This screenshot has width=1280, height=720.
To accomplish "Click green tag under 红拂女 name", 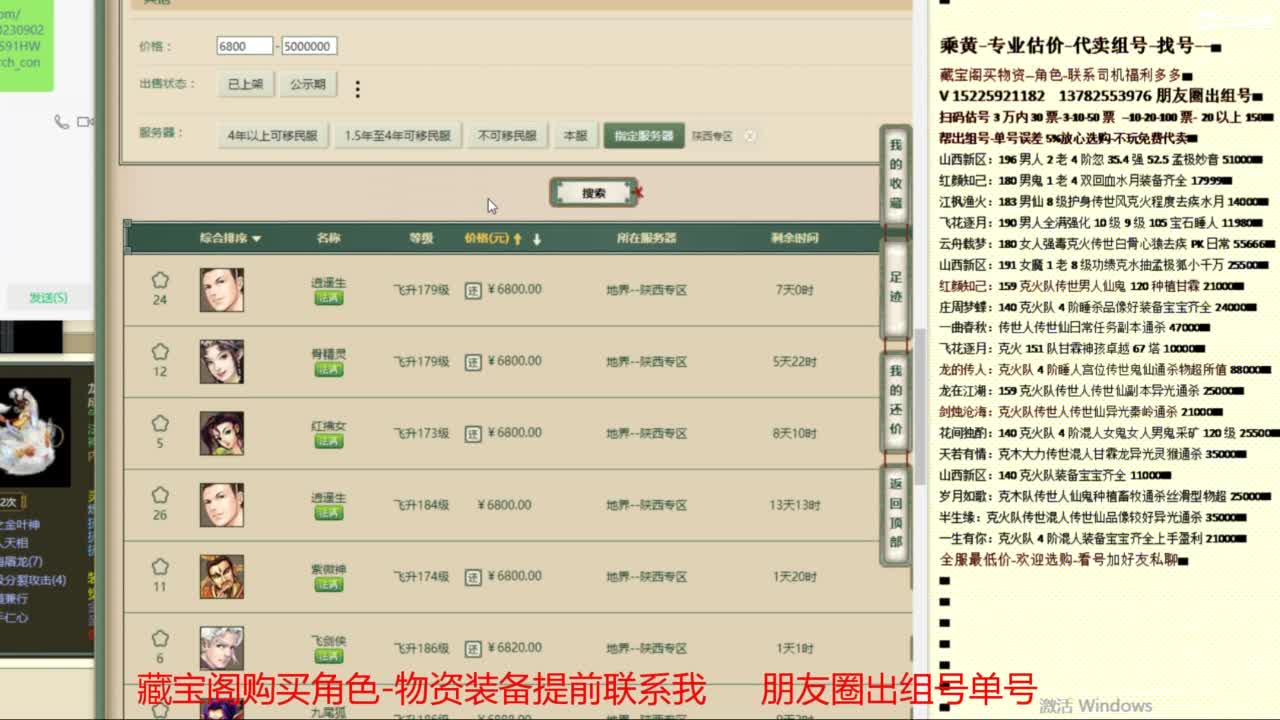I will (x=328, y=442).
